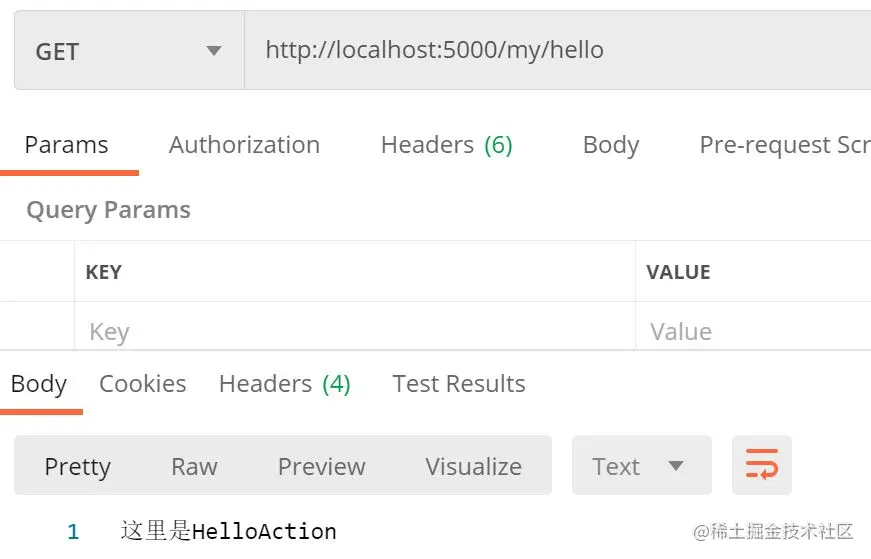Select the response Body tab
The image size is (871, 559).
coord(39,384)
